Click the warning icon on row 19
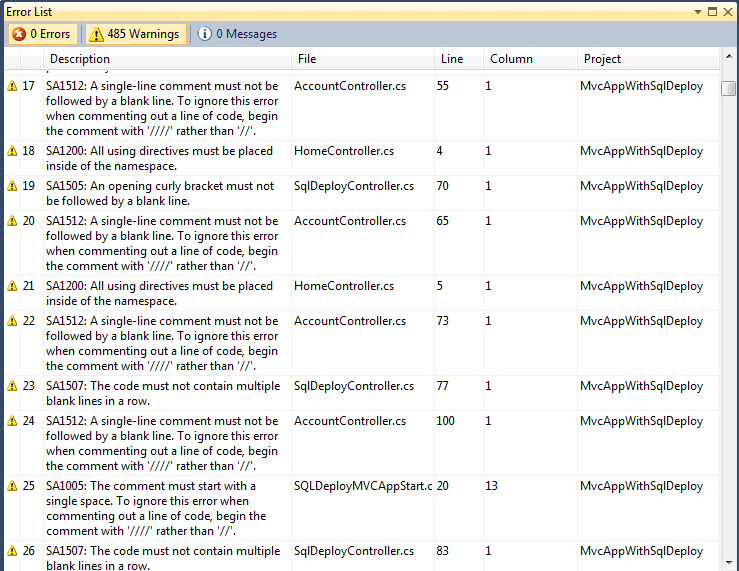This screenshot has width=739, height=571. click(12, 186)
